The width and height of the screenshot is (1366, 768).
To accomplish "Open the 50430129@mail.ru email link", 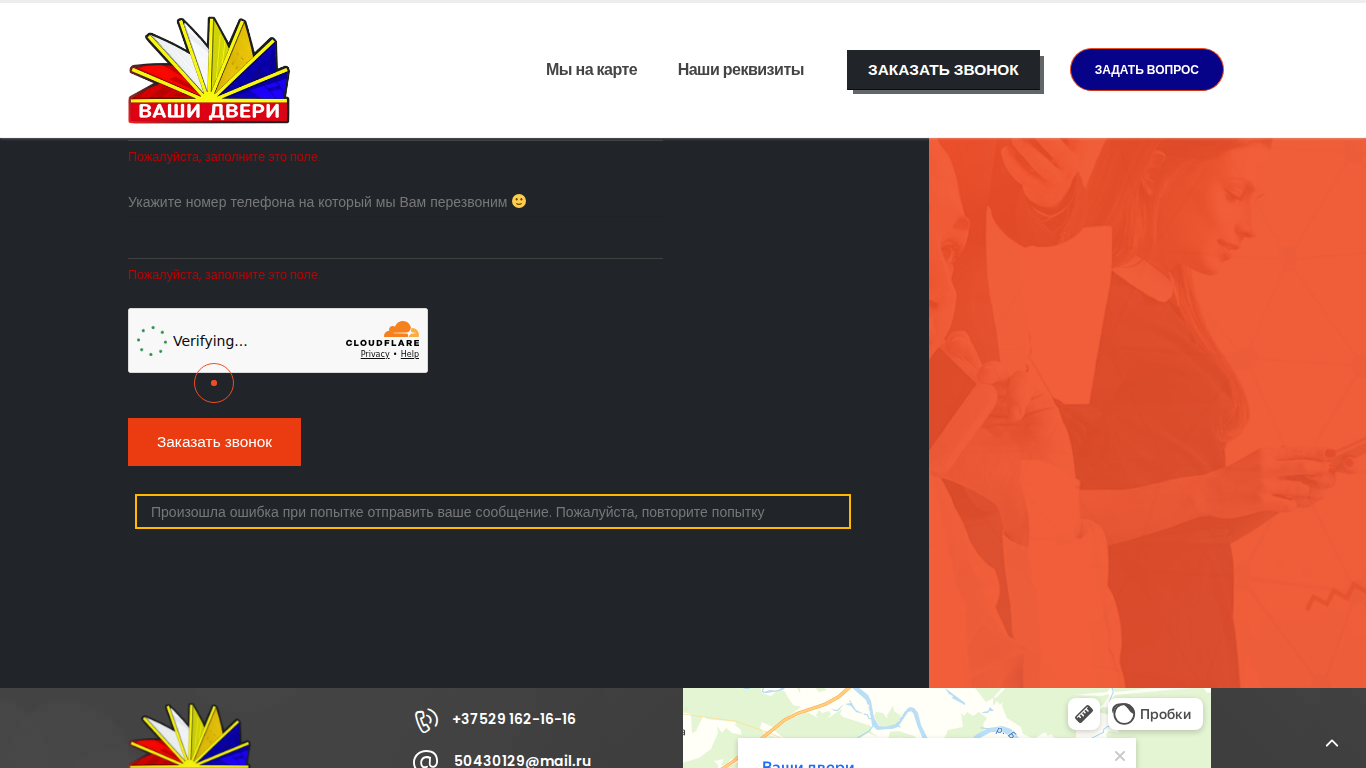I will 522,760.
